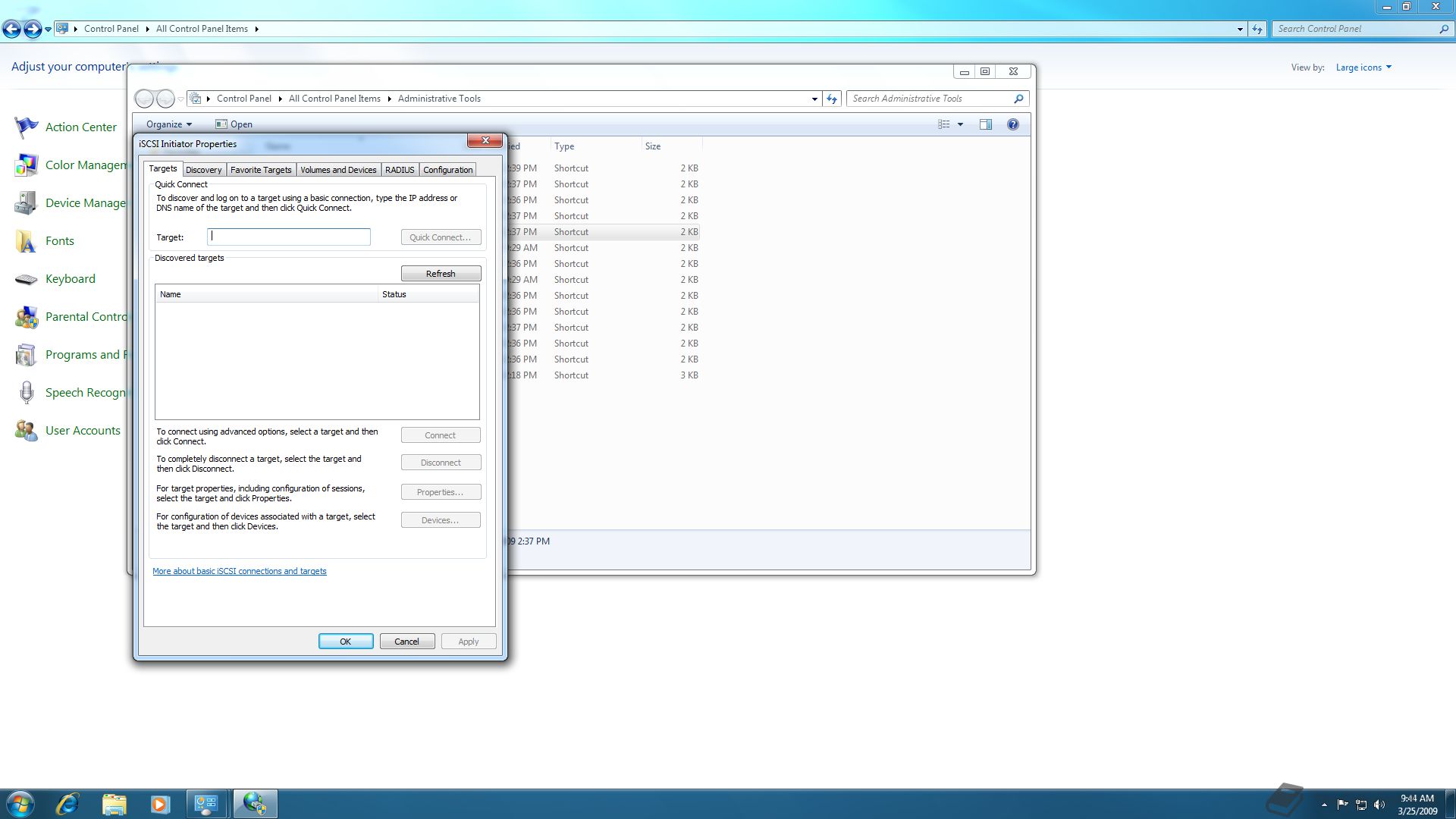The image size is (1456, 819).
Task: Sort discovered targets by Name column
Action: coord(266,294)
